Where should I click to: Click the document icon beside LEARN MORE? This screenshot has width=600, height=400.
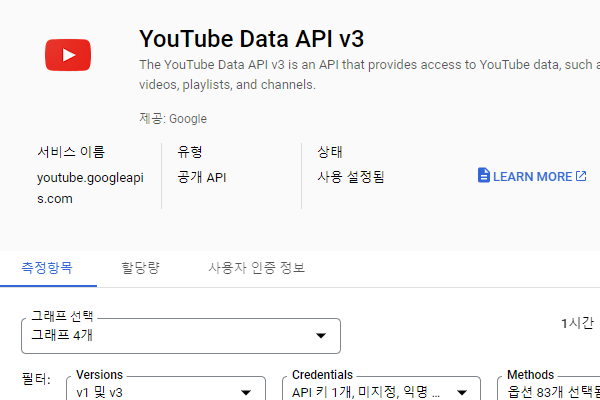(483, 175)
